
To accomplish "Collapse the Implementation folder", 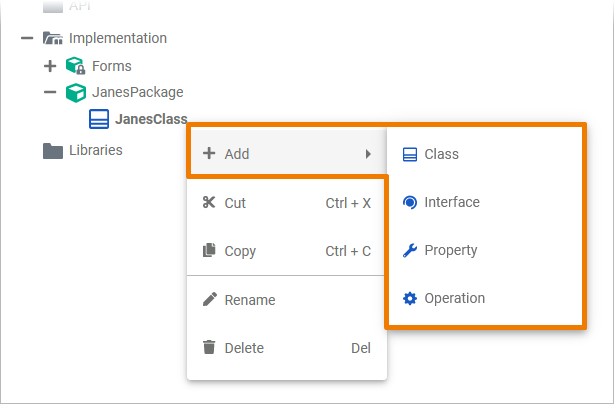I will point(27,38).
